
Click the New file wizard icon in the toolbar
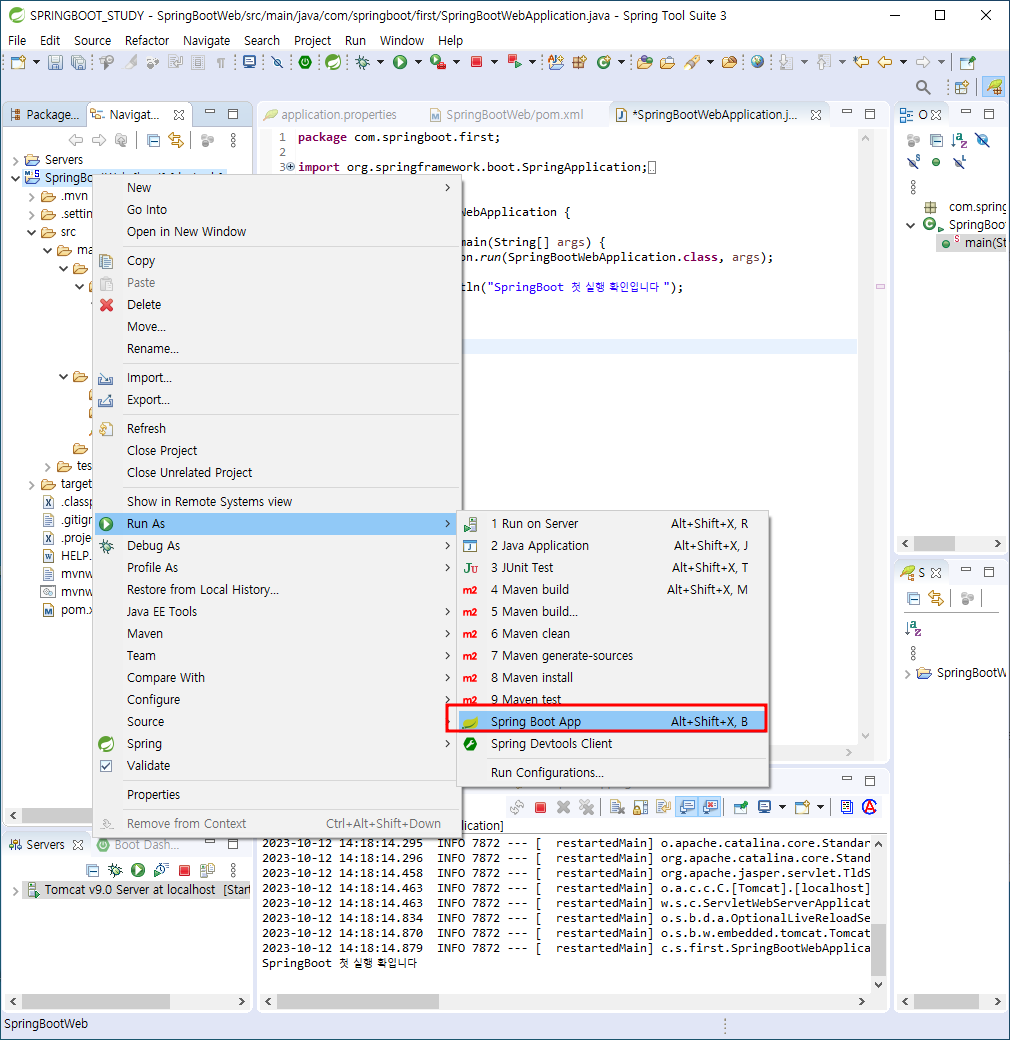click(x=18, y=62)
